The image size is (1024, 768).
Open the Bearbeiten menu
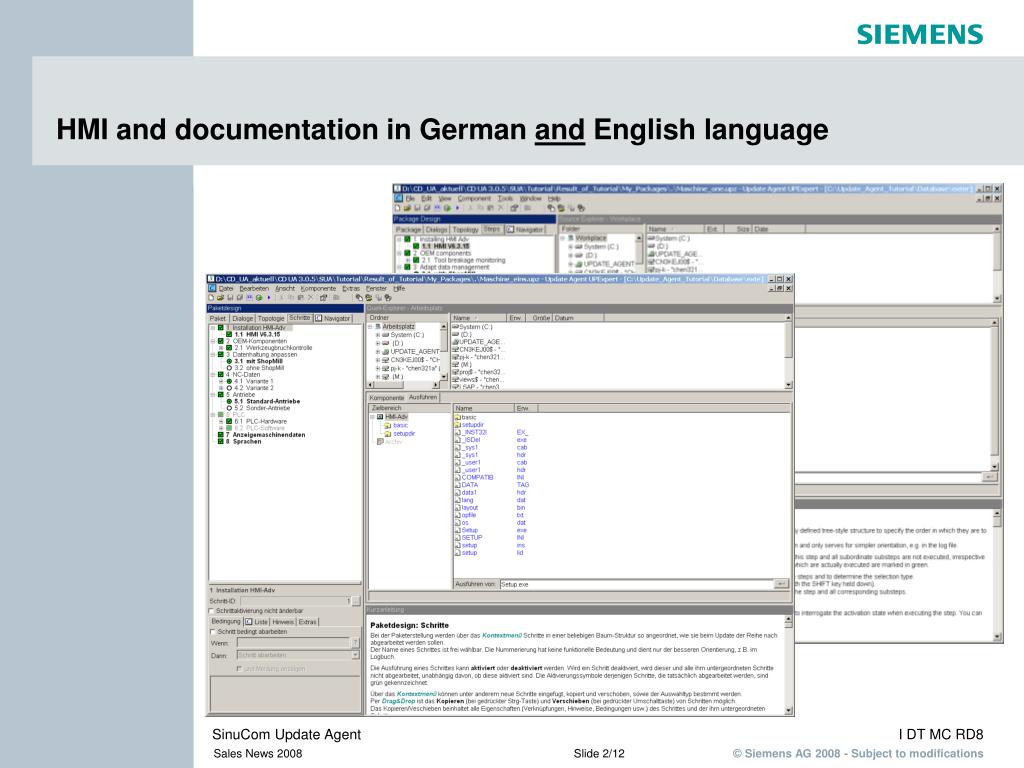coord(254,289)
